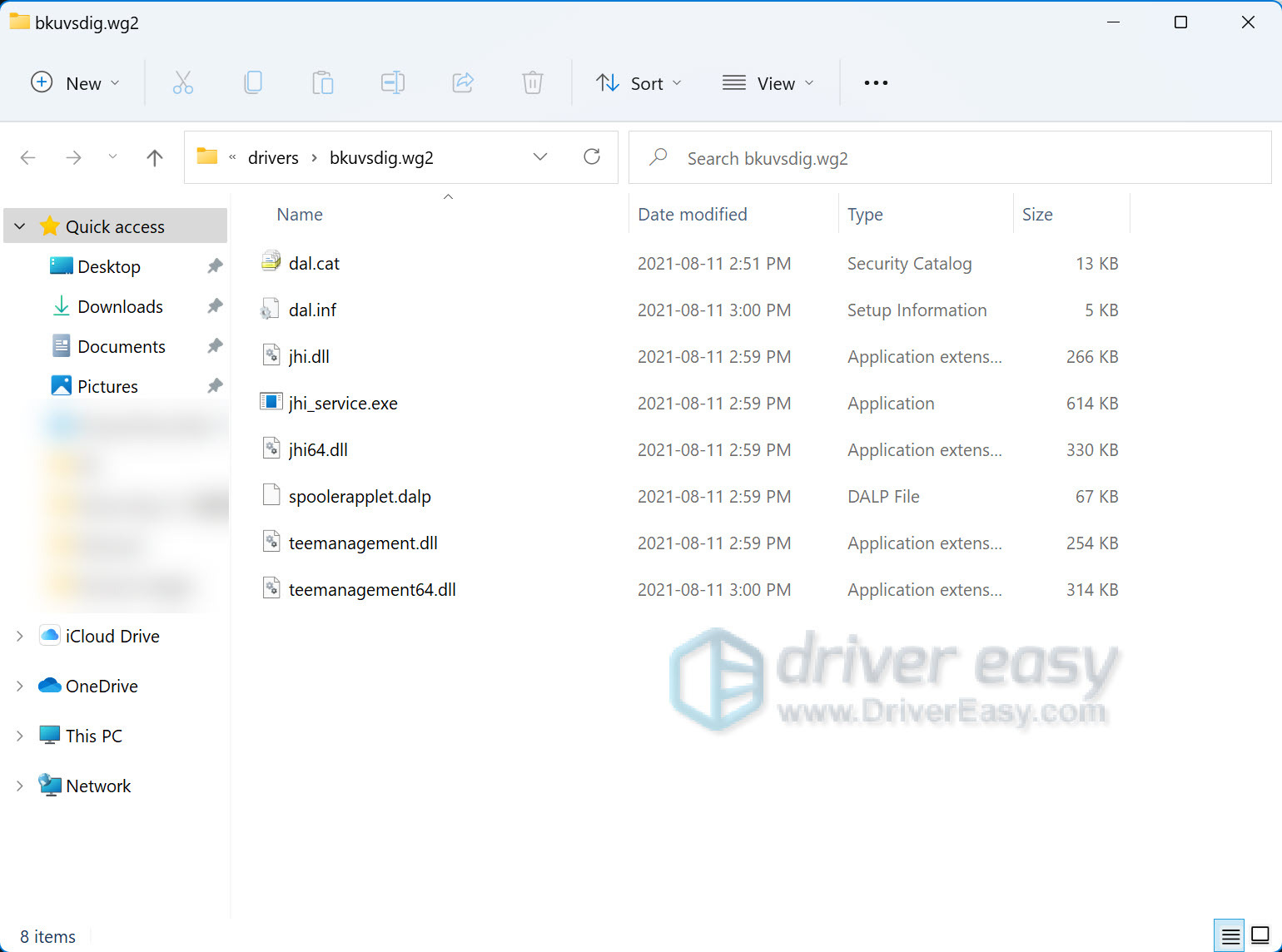1282x952 pixels.
Task: Click 2021-08-11 2:51 PM date cell
Action: pos(714,263)
